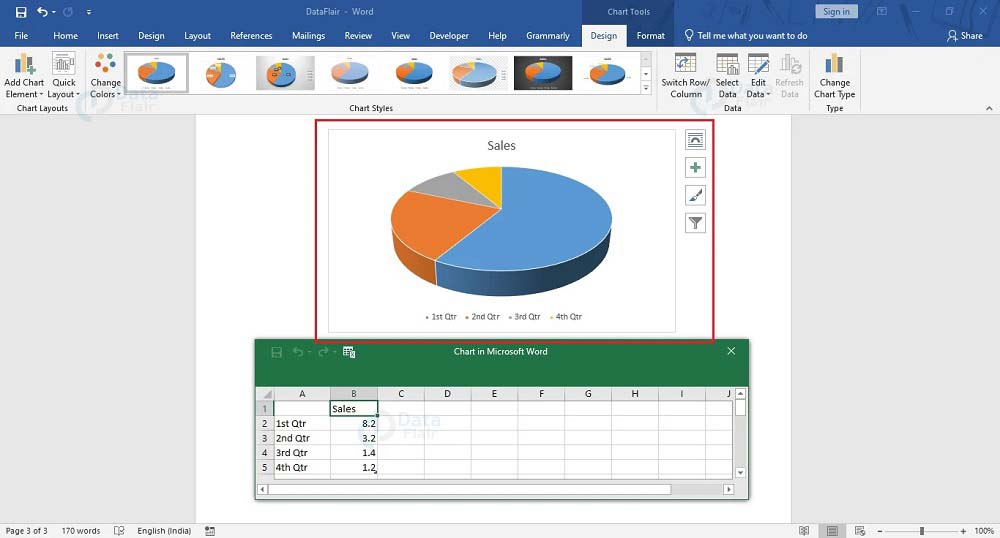Viewport: 1000px width, 538px height.
Task: Switch to Web Layout view icon
Action: coord(860,531)
